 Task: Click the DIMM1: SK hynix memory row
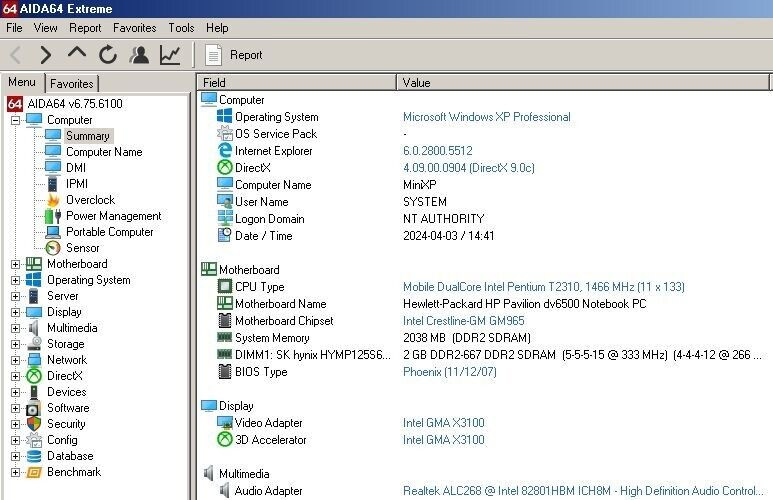482,355
